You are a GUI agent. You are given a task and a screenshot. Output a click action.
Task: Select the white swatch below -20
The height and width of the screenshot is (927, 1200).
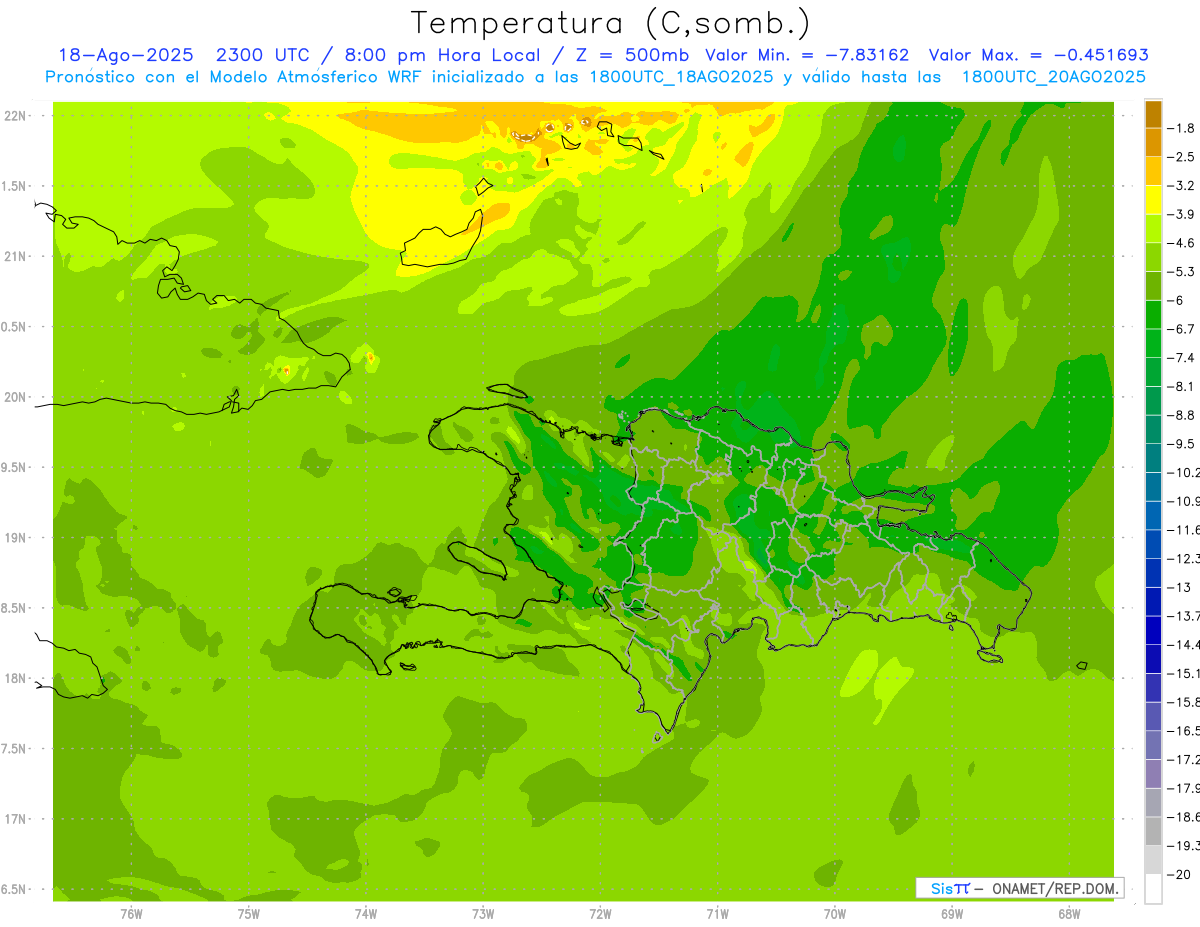click(x=1153, y=889)
